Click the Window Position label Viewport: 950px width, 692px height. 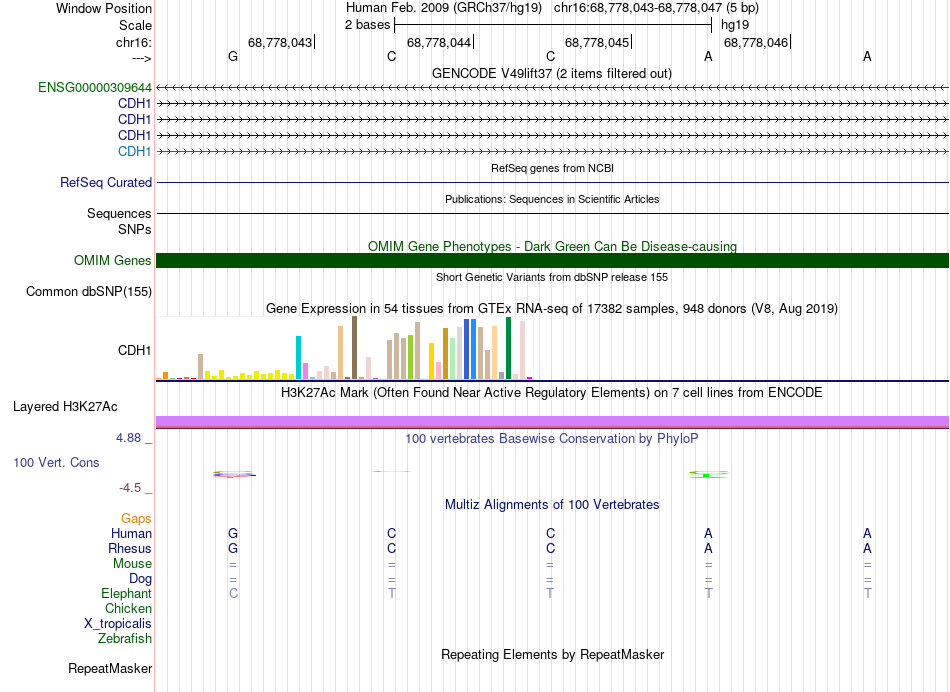point(104,8)
